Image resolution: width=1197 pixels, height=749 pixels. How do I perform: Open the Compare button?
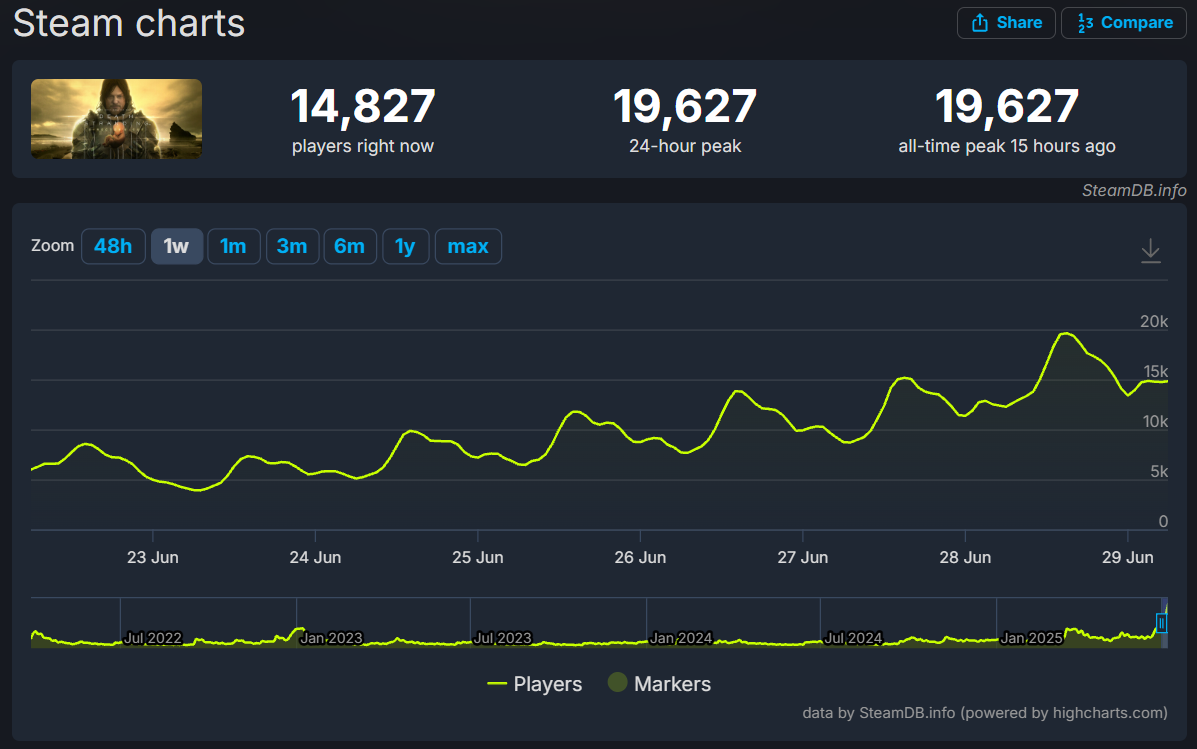[x=1124, y=23]
